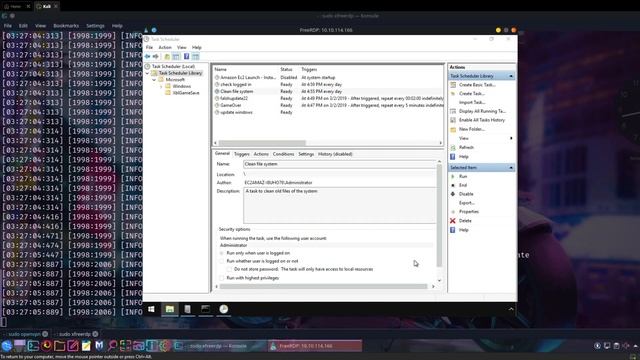Switch to the Conditions tab
Screen dimensions: 640x360
(283, 154)
